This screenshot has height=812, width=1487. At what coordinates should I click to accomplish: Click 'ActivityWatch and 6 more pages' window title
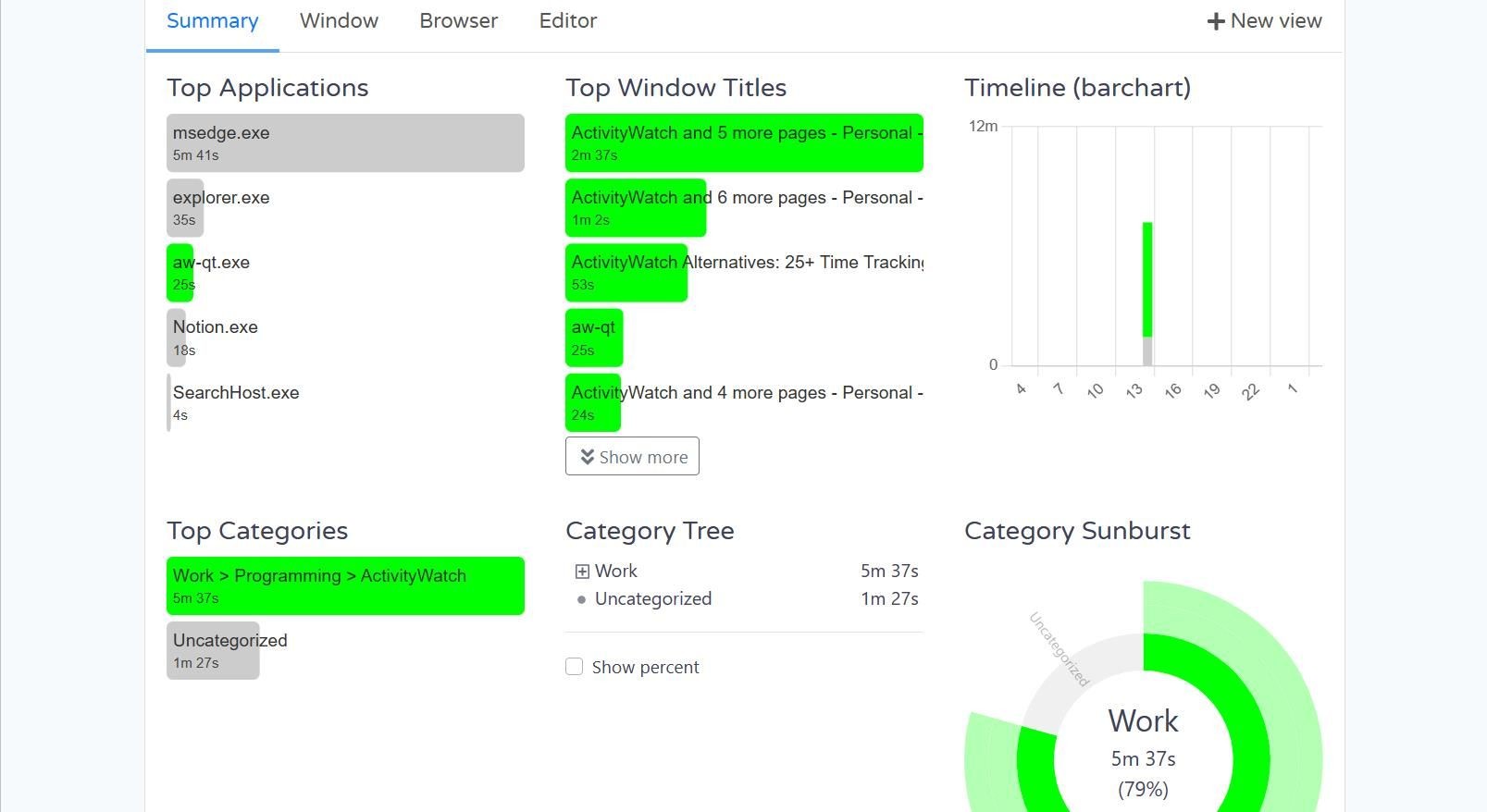click(744, 207)
